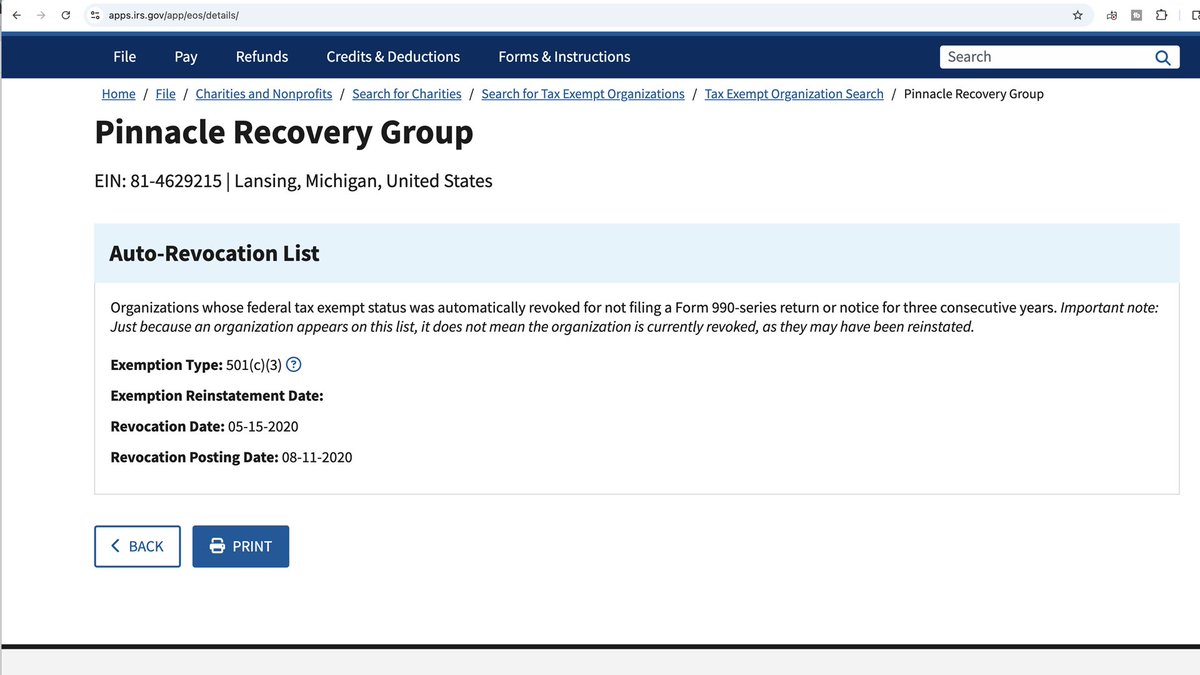
Task: Open Forms & Instructions menu
Action: [x=564, y=57]
